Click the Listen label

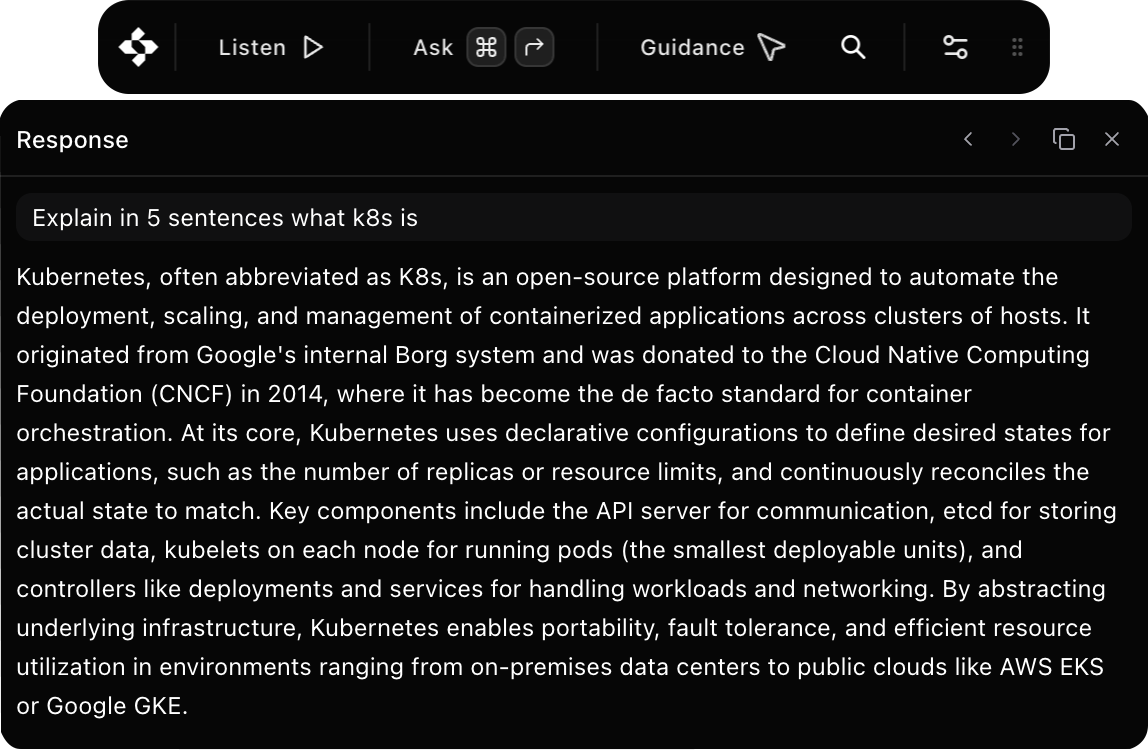252,47
